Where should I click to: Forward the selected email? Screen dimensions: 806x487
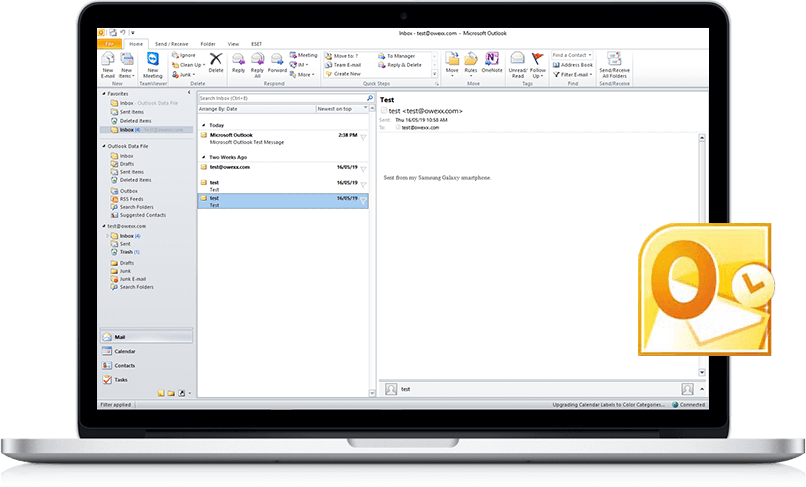tap(277, 63)
